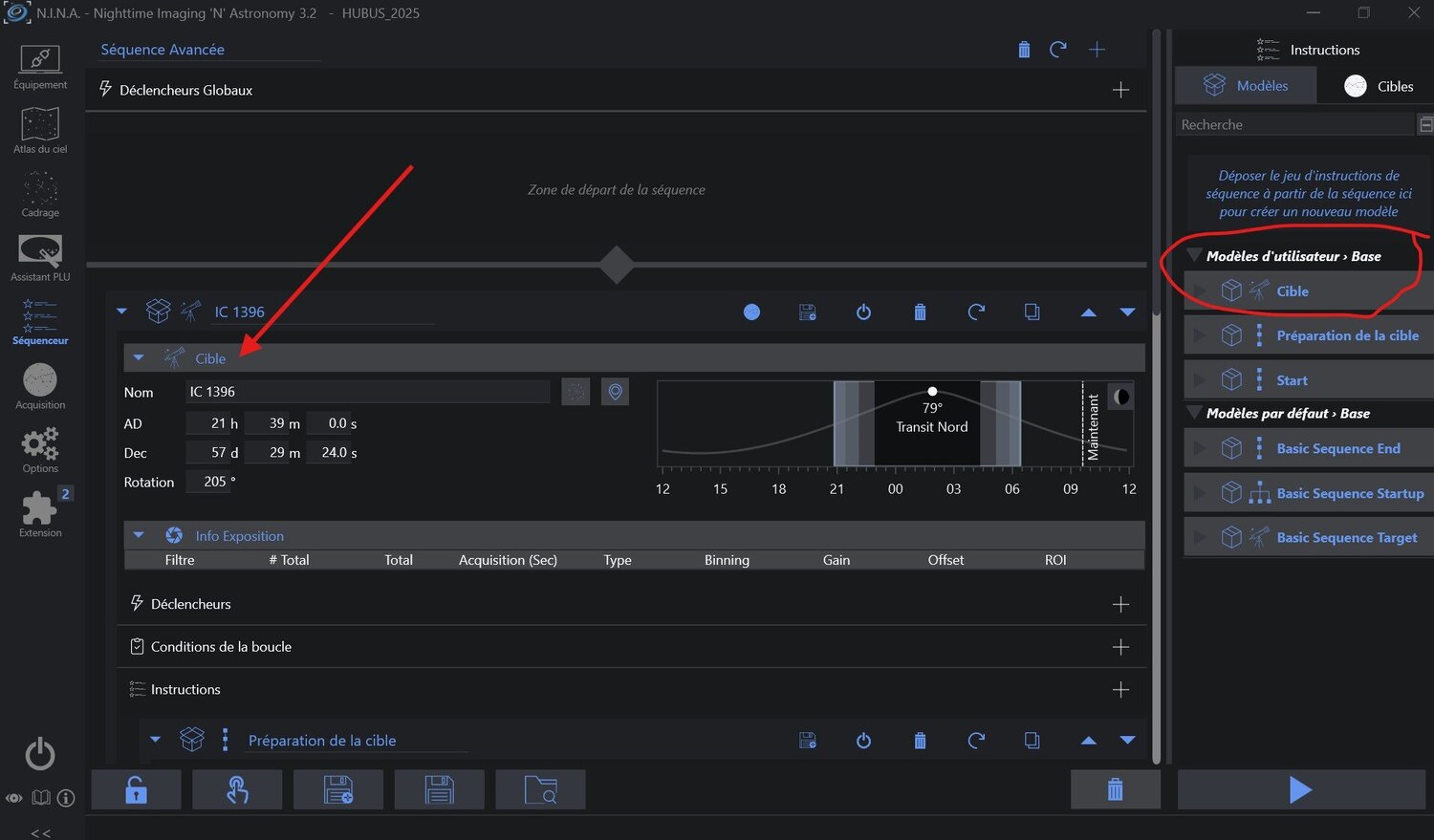
Task: Collapse the Préparation de la cible block
Action: click(x=155, y=740)
